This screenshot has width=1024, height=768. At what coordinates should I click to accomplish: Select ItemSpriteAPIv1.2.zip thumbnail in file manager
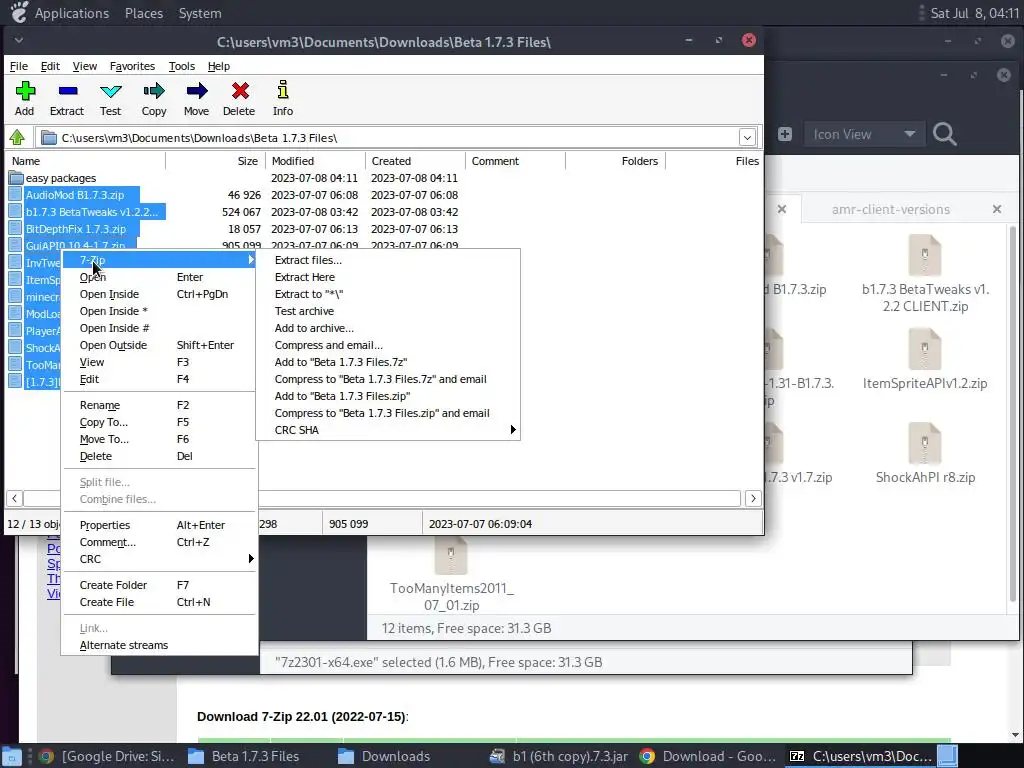click(x=925, y=348)
